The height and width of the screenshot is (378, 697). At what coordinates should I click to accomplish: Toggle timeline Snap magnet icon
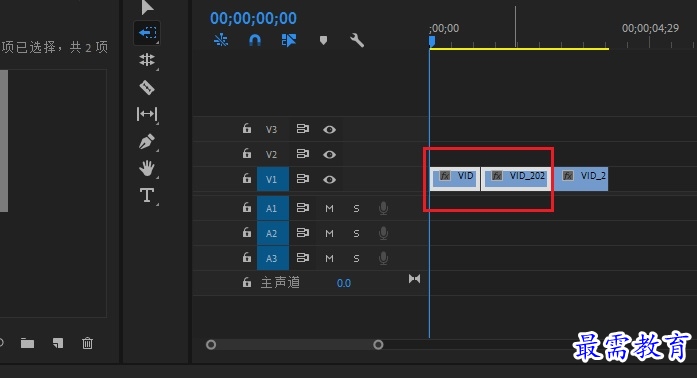[255, 40]
